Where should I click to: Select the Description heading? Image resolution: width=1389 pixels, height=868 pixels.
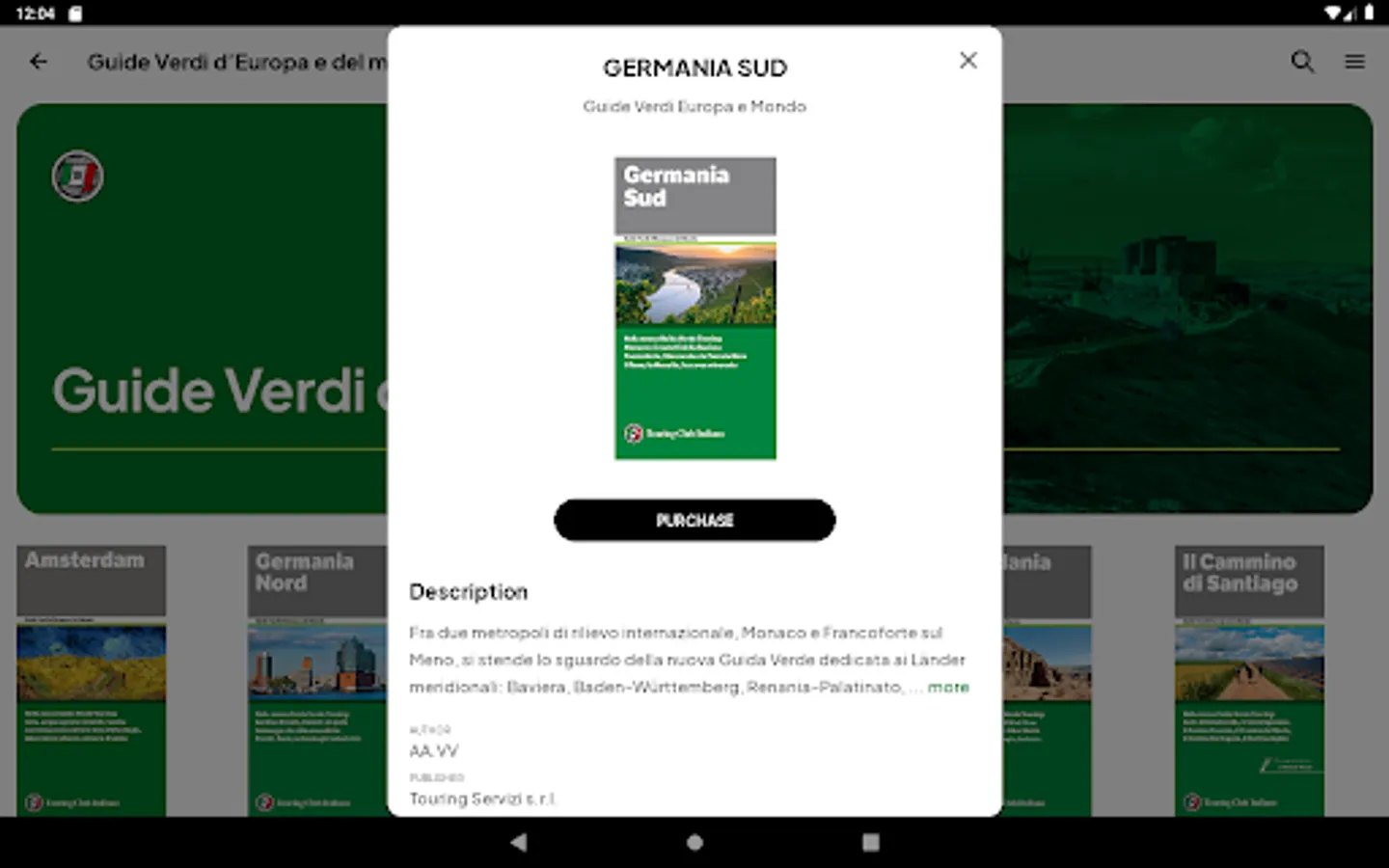pyautogui.click(x=469, y=592)
